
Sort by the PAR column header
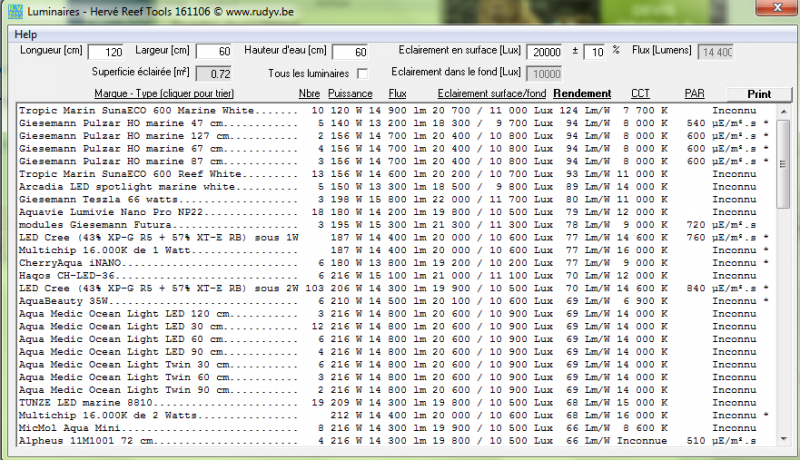[694, 94]
